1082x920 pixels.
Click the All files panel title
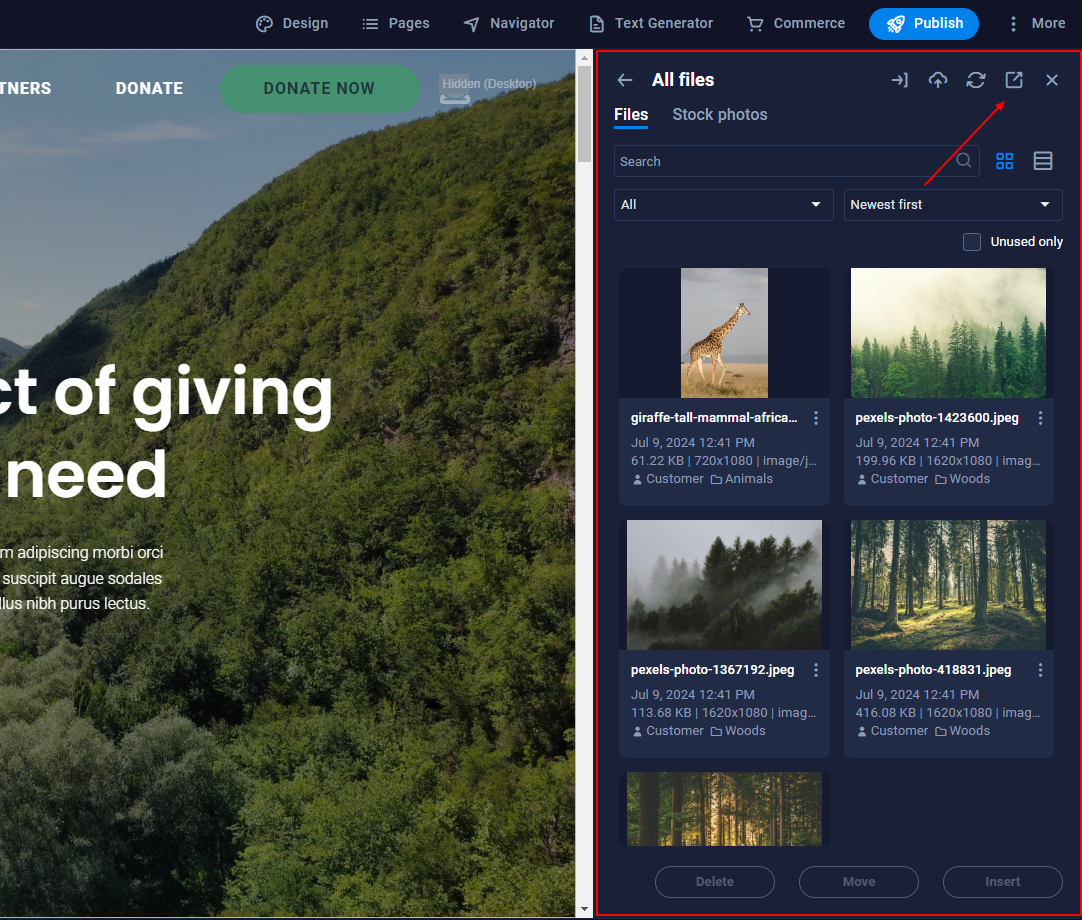click(683, 80)
